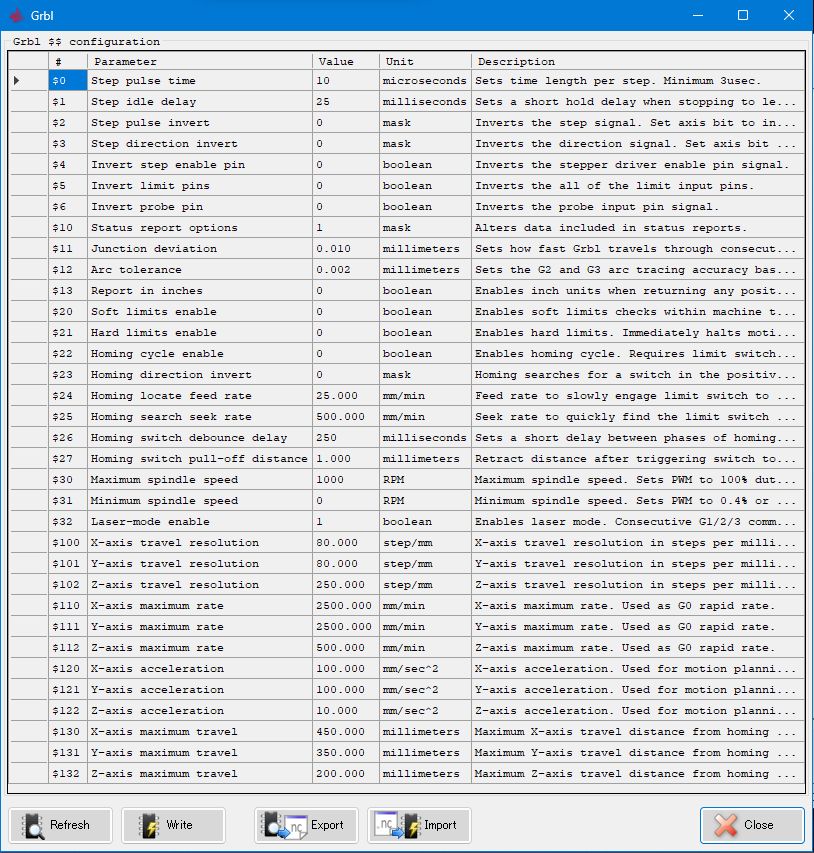This screenshot has width=814, height=853.
Task: Select the 'Hard limits enable' cell
Action: (200, 332)
